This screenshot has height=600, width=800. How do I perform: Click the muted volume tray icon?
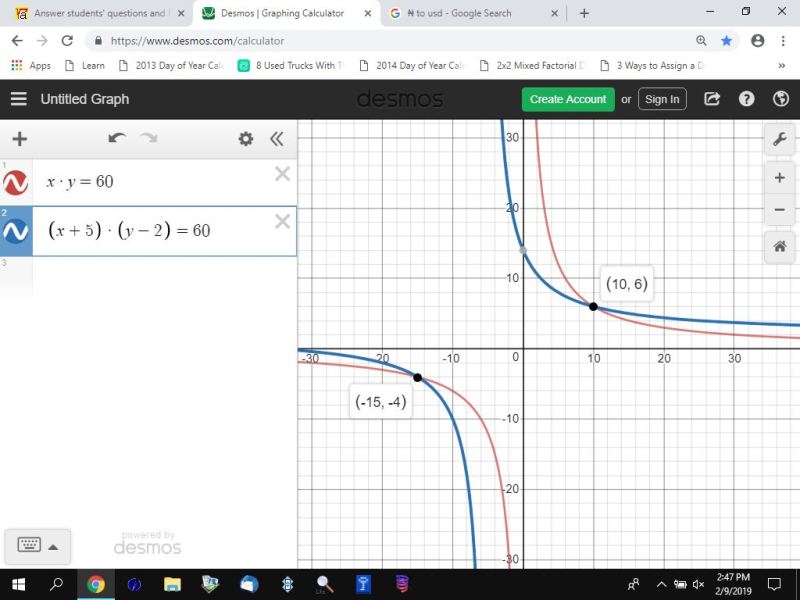coord(698,584)
